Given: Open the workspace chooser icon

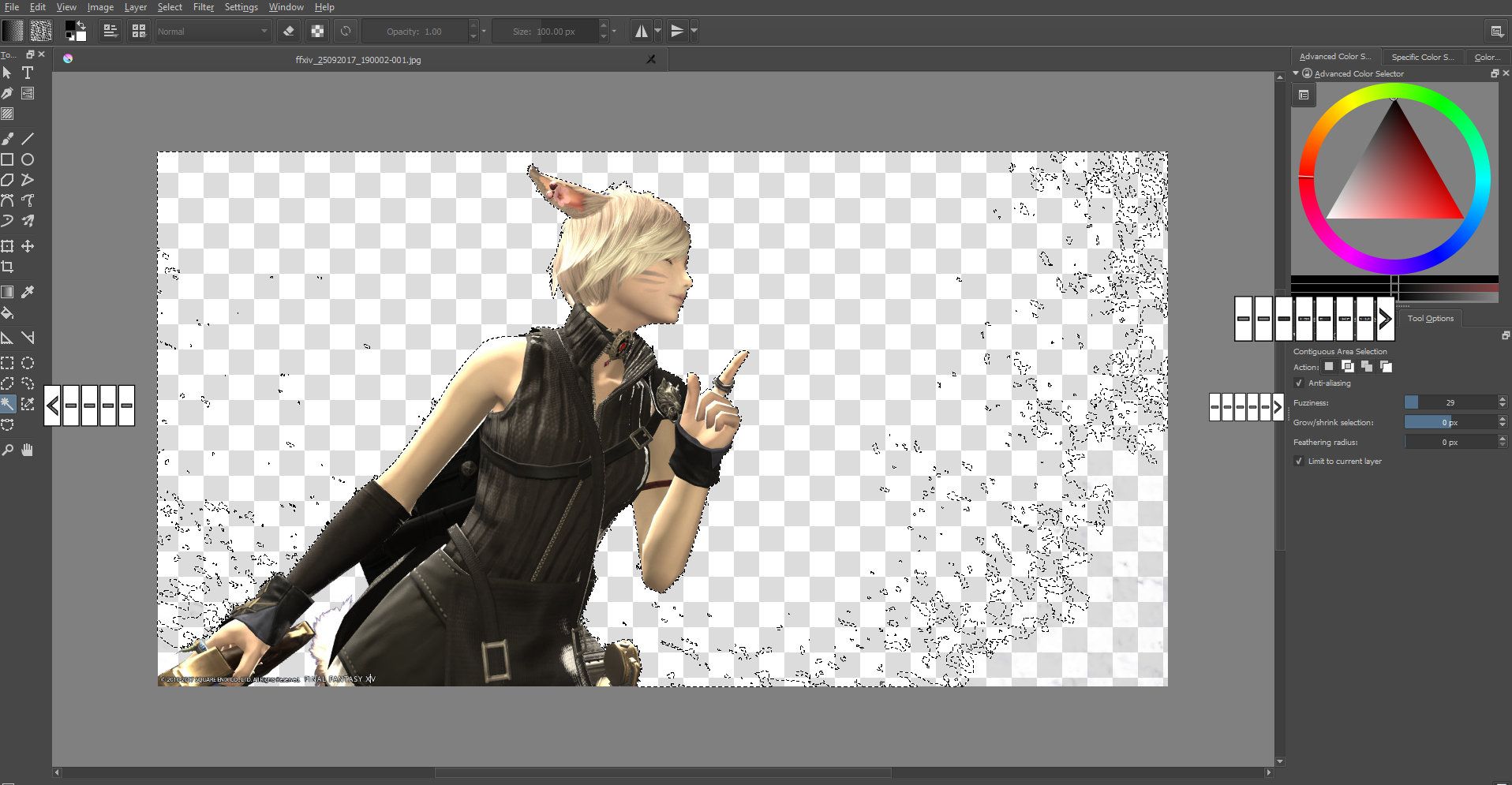Looking at the screenshot, I should point(1496,31).
